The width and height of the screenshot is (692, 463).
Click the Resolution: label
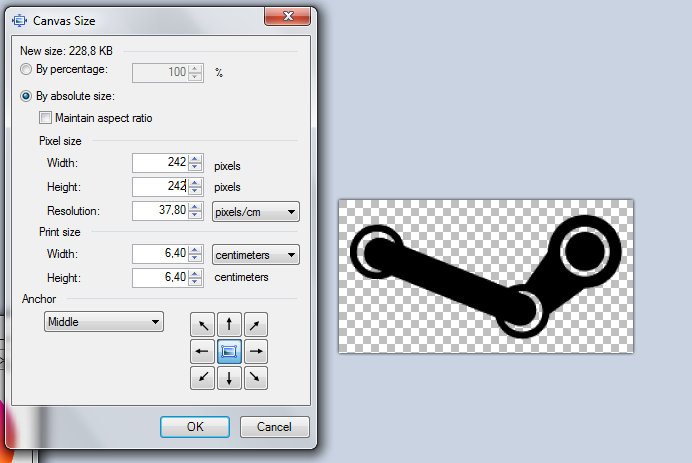(x=73, y=211)
